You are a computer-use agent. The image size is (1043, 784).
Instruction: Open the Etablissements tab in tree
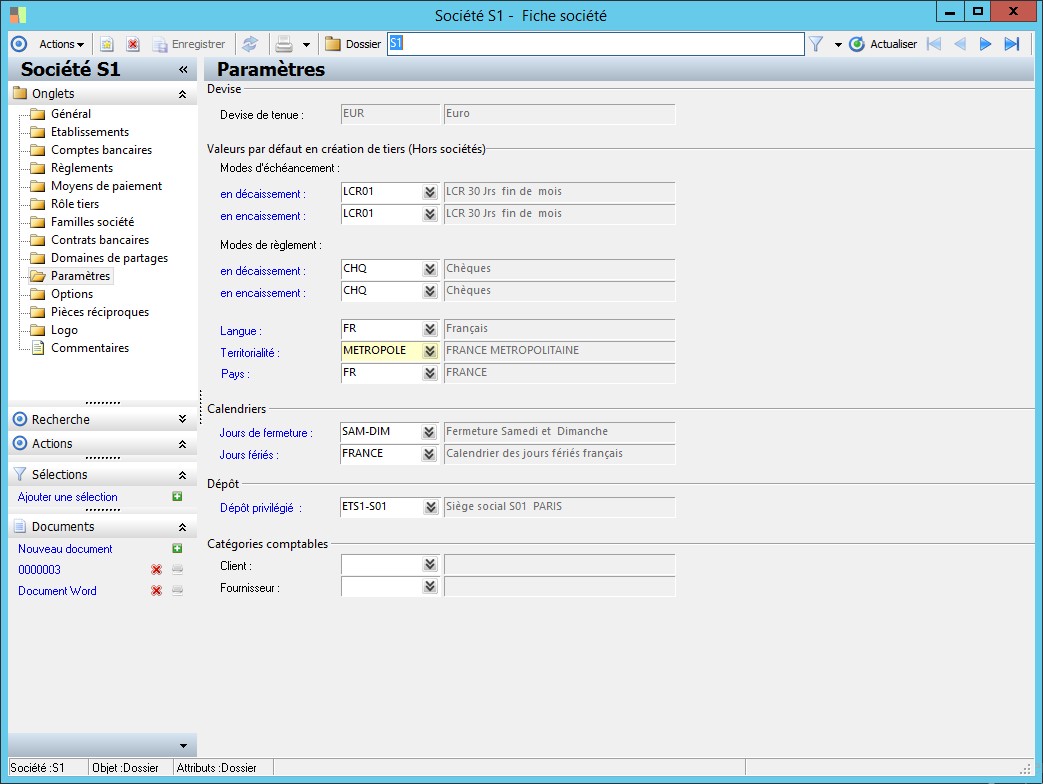pos(90,132)
